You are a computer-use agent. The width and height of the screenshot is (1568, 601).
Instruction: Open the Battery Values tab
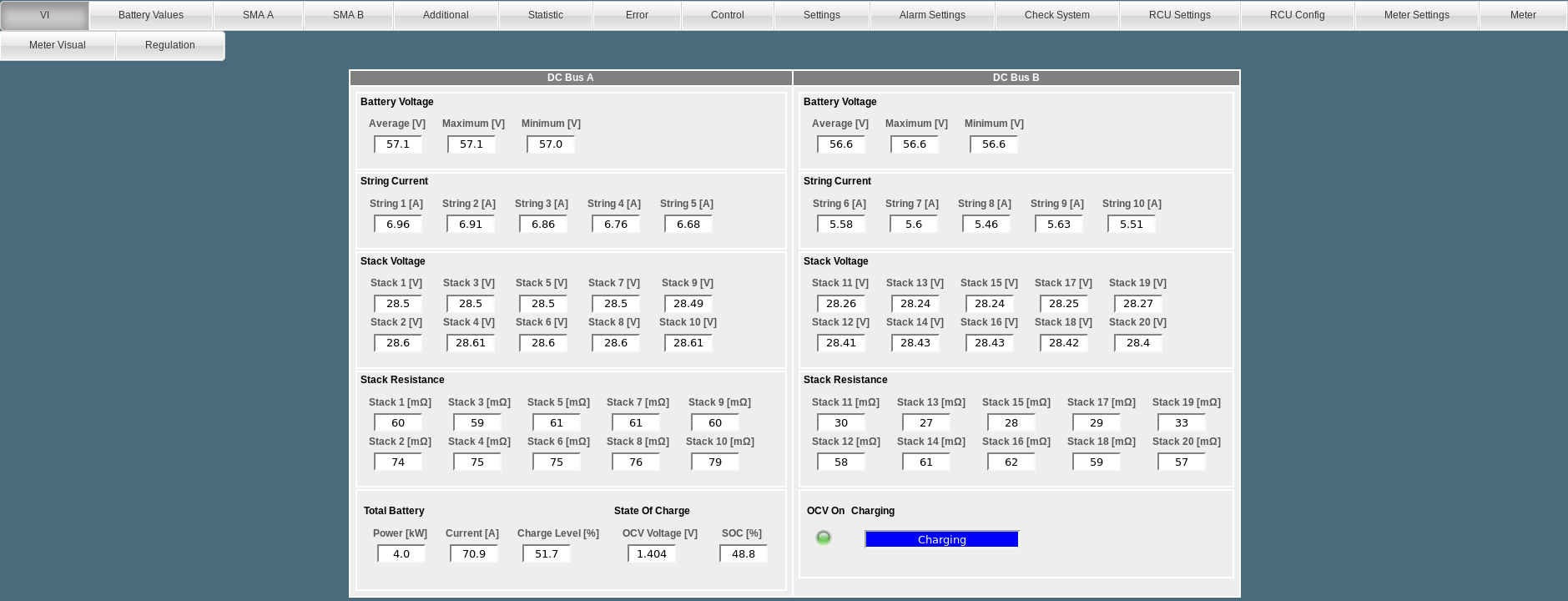point(151,15)
